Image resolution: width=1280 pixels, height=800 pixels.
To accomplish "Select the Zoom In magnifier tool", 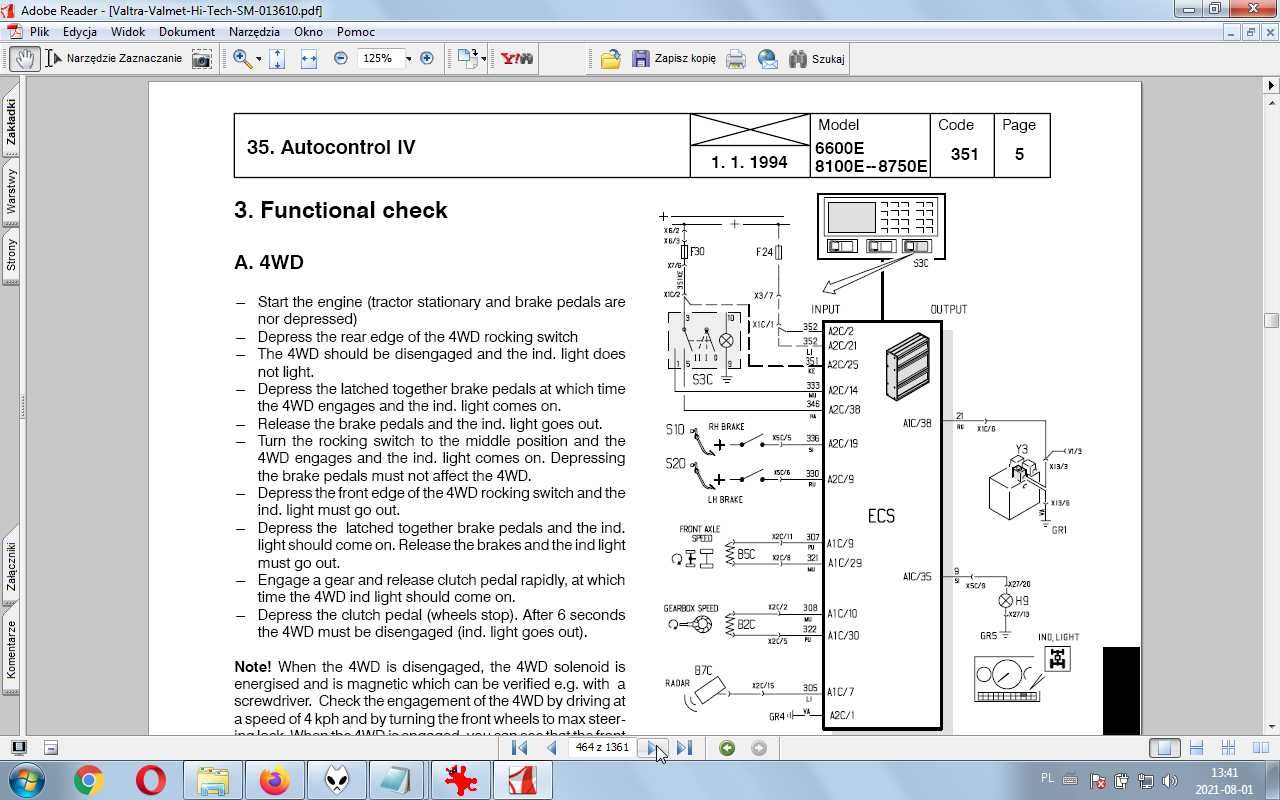I will pyautogui.click(x=241, y=59).
